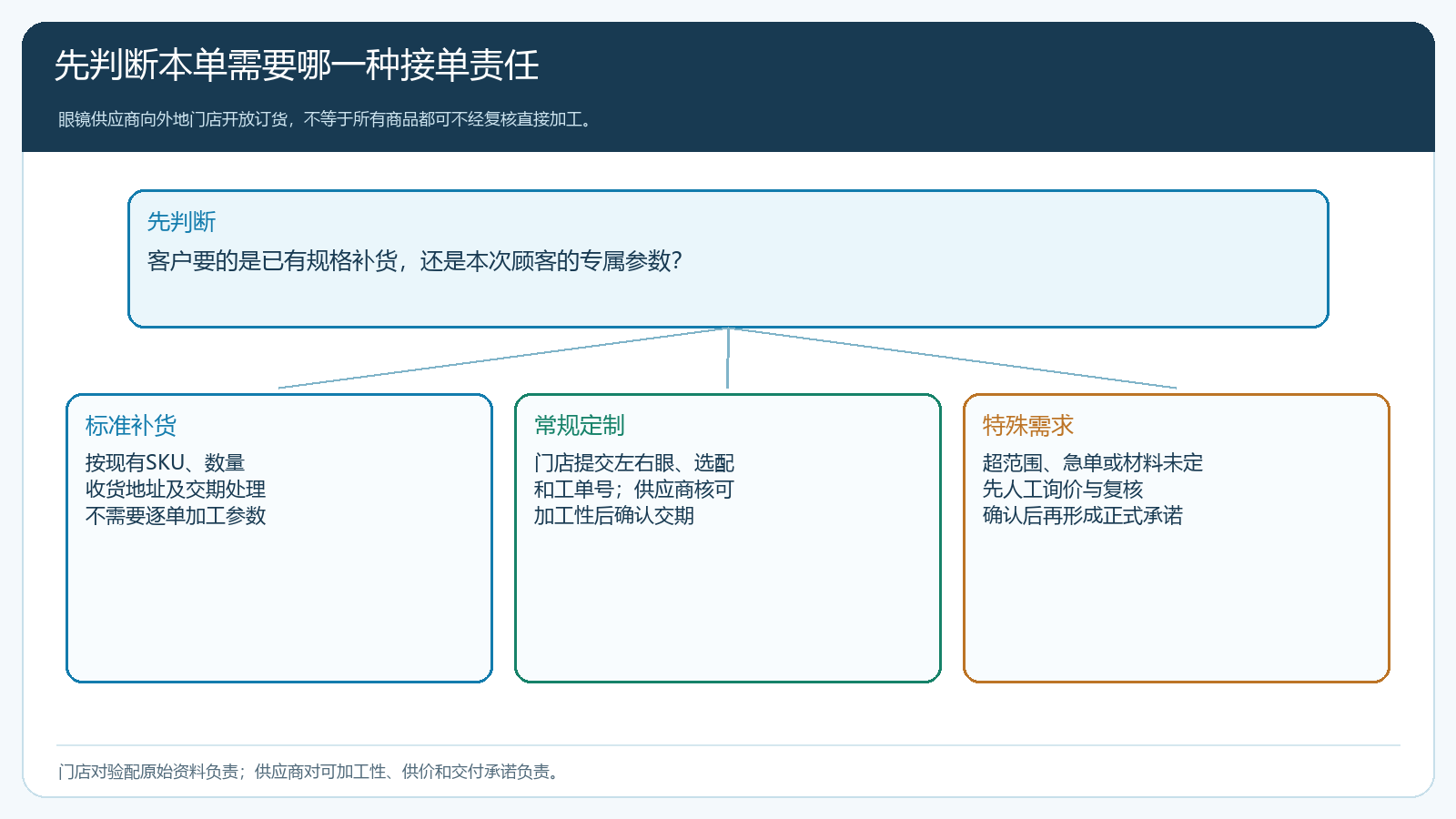The image size is (1456, 819).
Task: Click the 常规定制 card heading
Action: (580, 425)
